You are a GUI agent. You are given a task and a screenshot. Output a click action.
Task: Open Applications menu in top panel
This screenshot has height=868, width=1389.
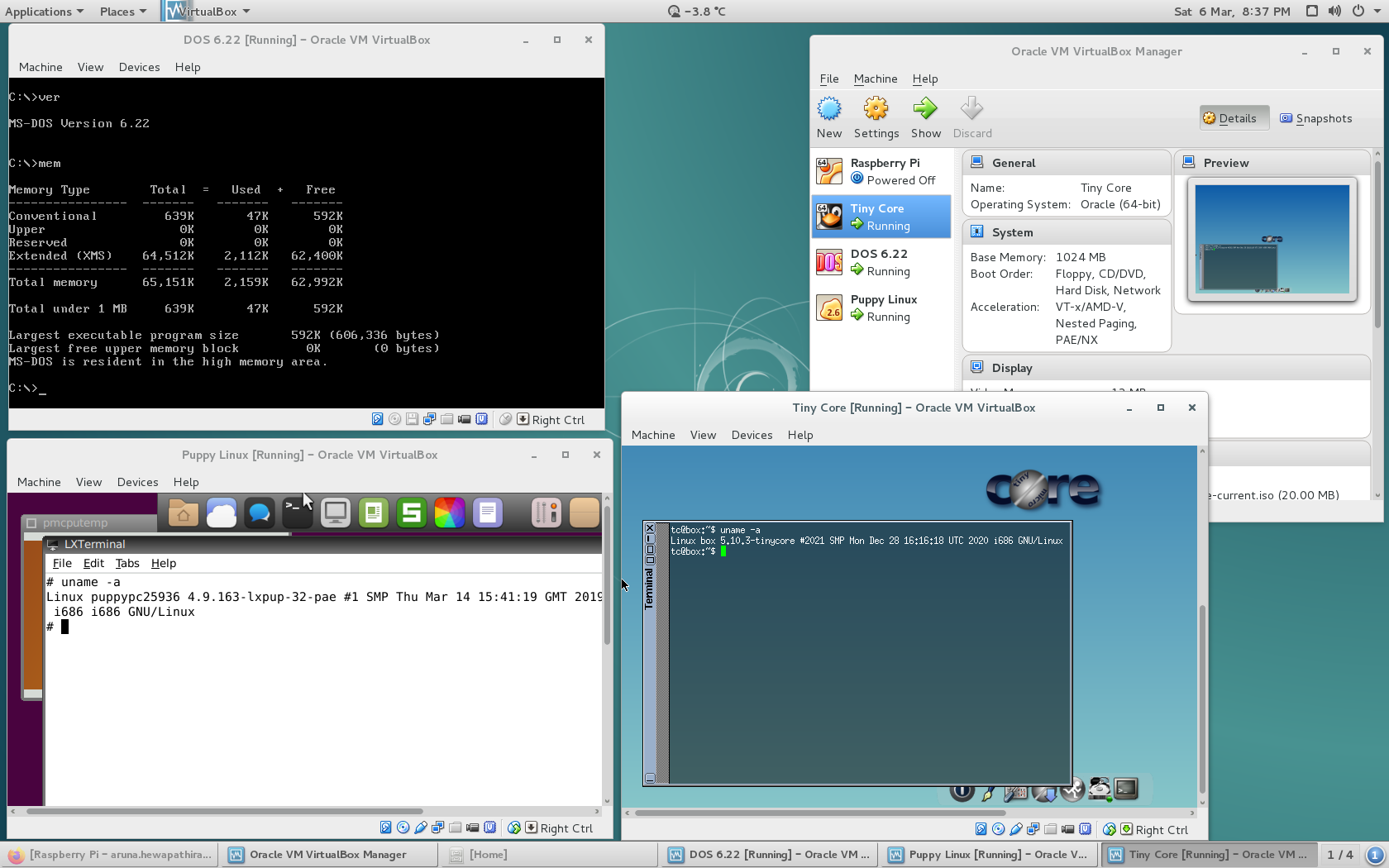(x=44, y=12)
